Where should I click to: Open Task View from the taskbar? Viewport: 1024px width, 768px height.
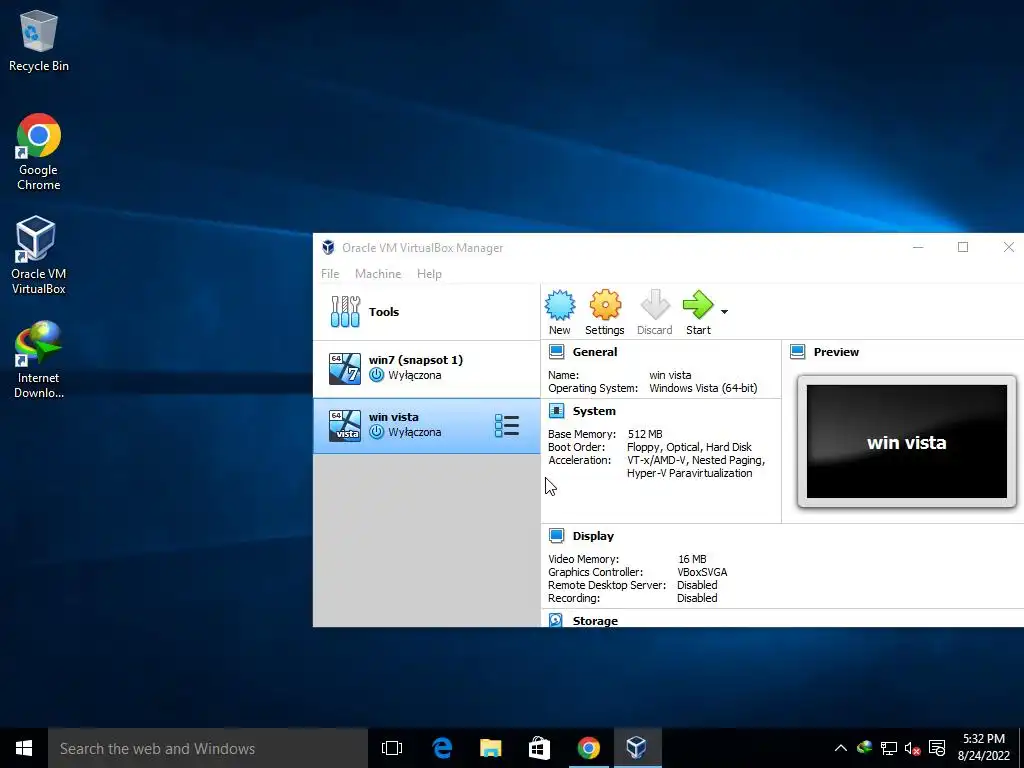[392, 748]
